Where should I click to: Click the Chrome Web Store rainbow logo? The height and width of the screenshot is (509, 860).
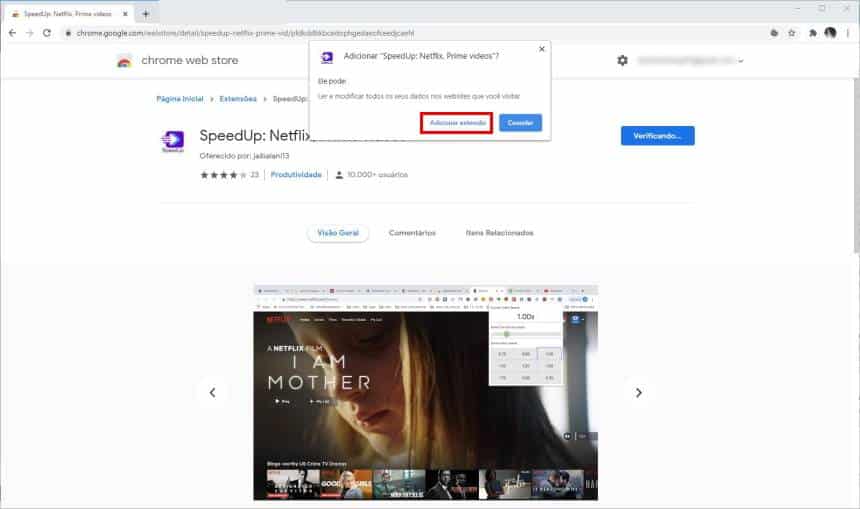tap(125, 61)
